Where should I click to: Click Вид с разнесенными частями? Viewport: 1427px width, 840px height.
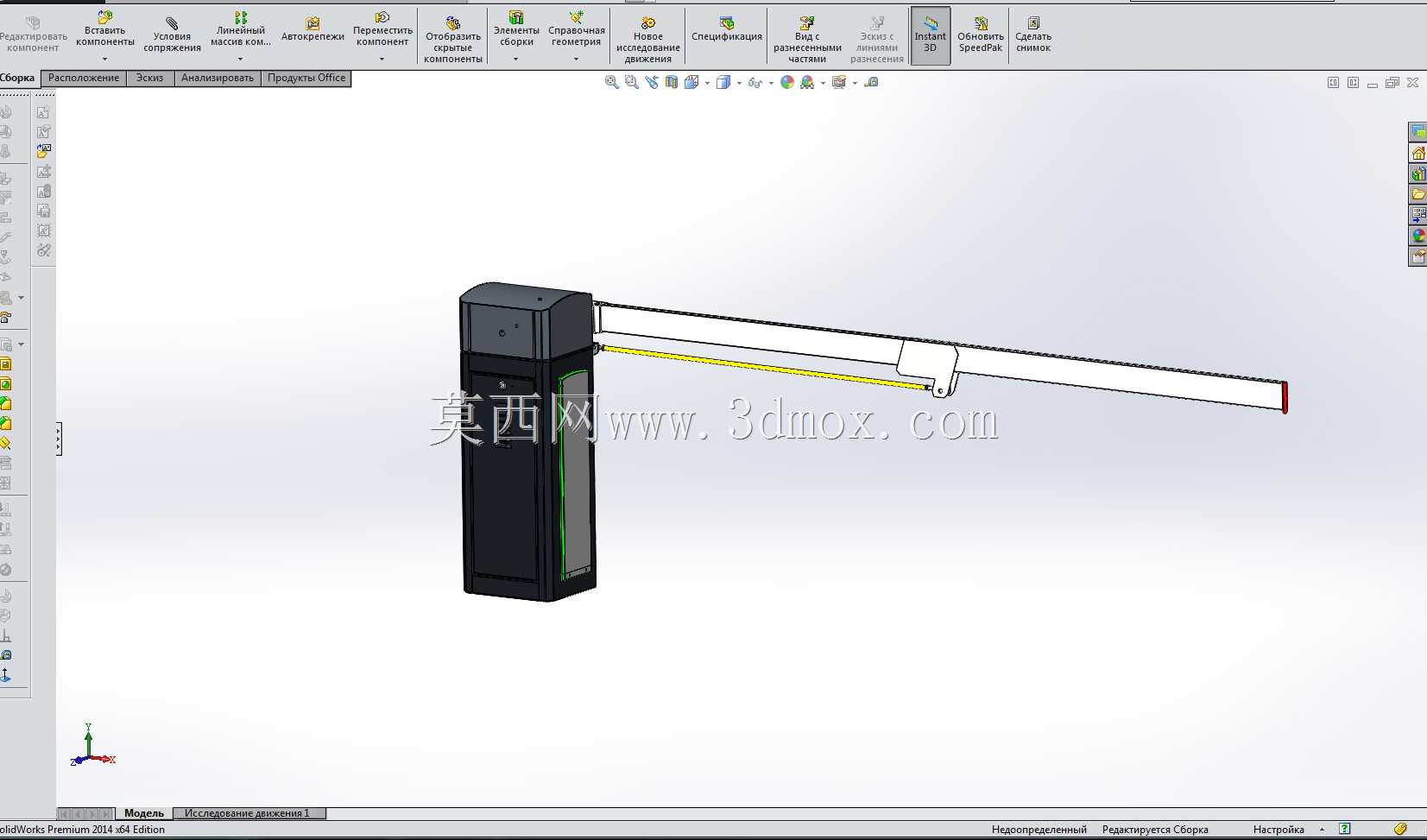(x=807, y=40)
